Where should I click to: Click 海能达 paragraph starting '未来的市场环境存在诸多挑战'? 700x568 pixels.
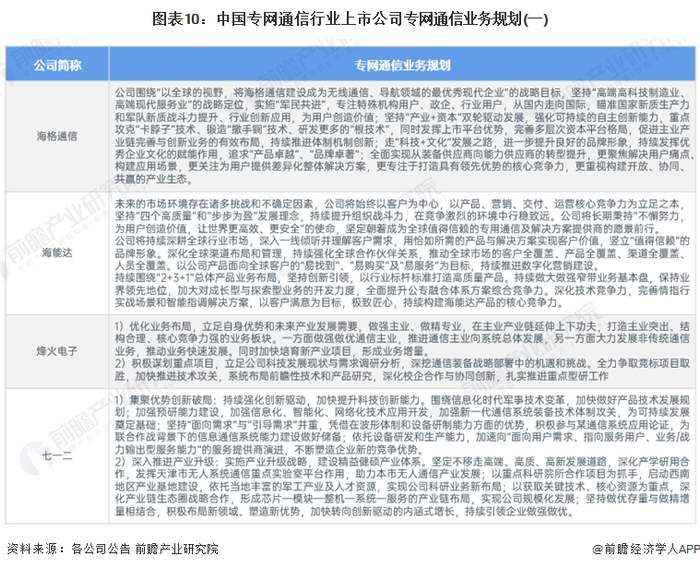coord(399,216)
